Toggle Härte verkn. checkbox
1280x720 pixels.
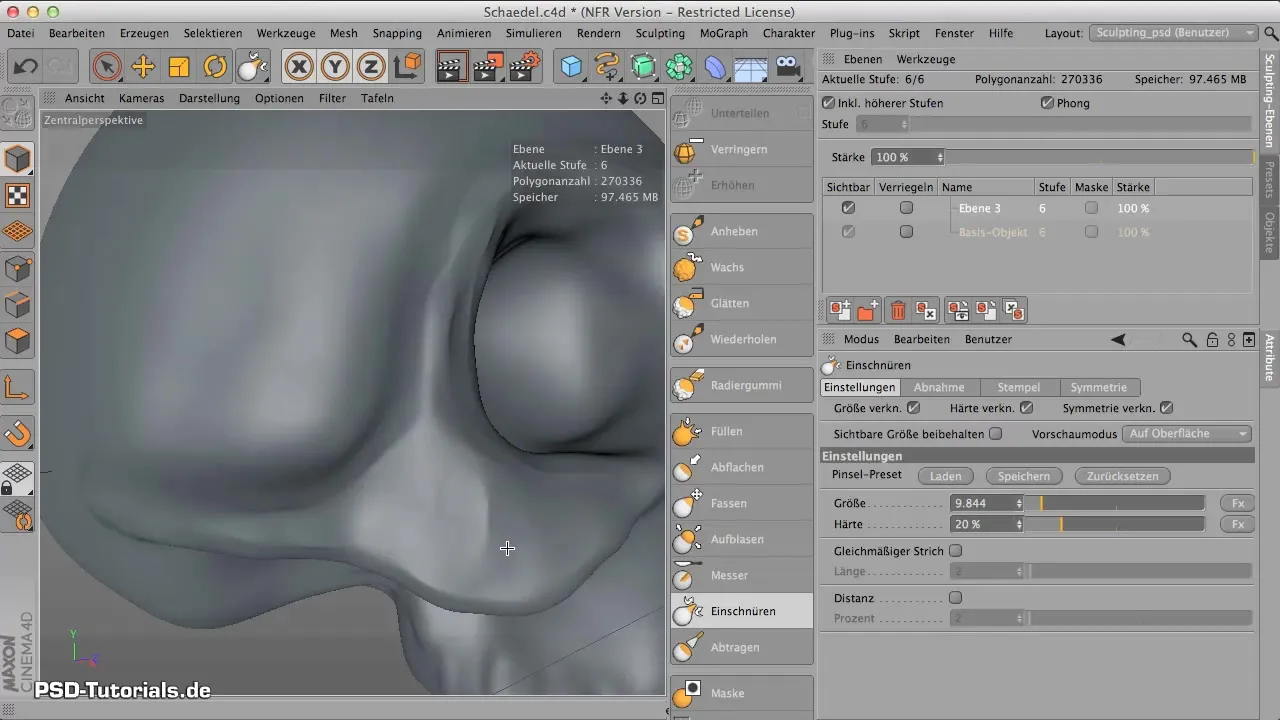click(1026, 408)
